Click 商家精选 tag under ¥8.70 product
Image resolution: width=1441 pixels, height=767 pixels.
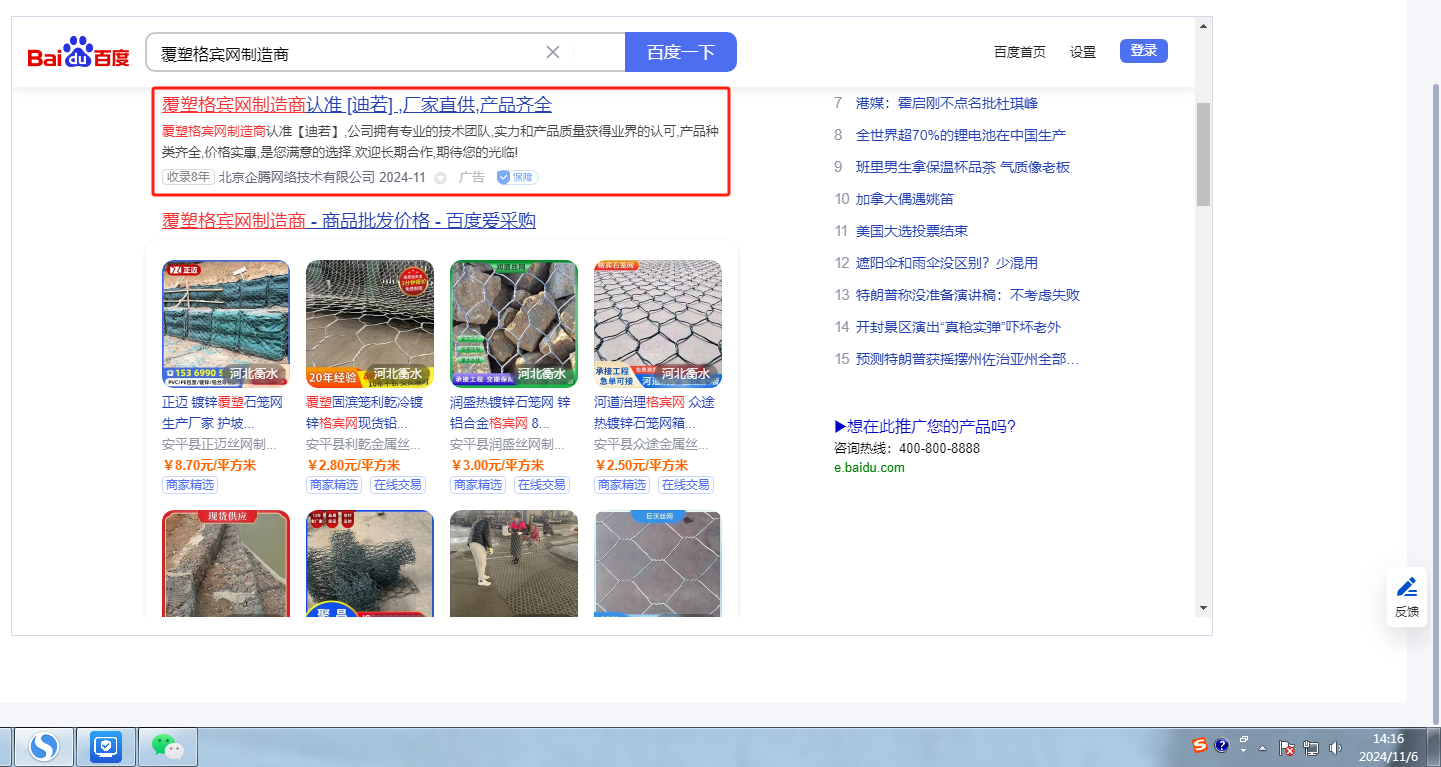pos(190,485)
